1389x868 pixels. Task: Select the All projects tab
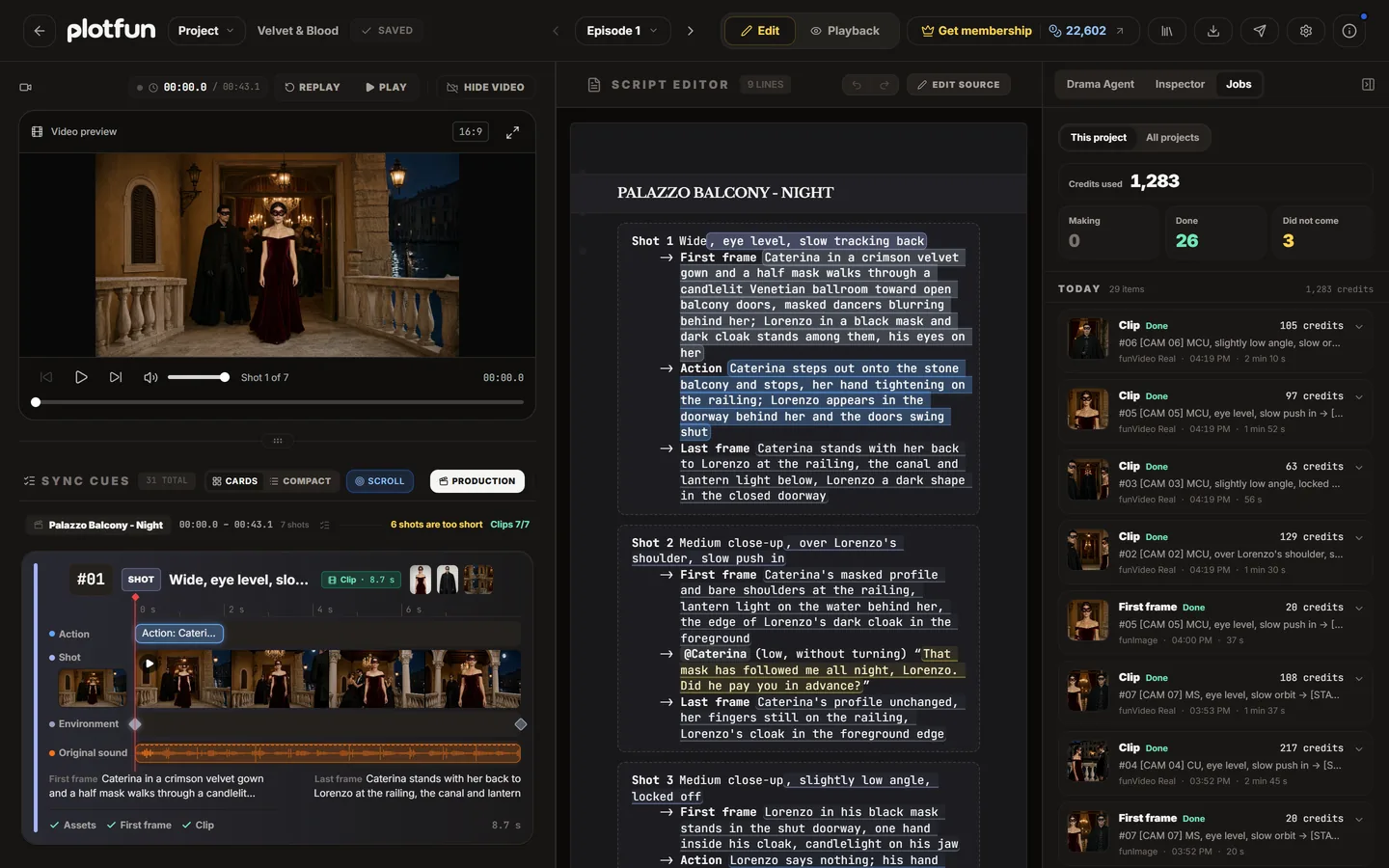1172,138
